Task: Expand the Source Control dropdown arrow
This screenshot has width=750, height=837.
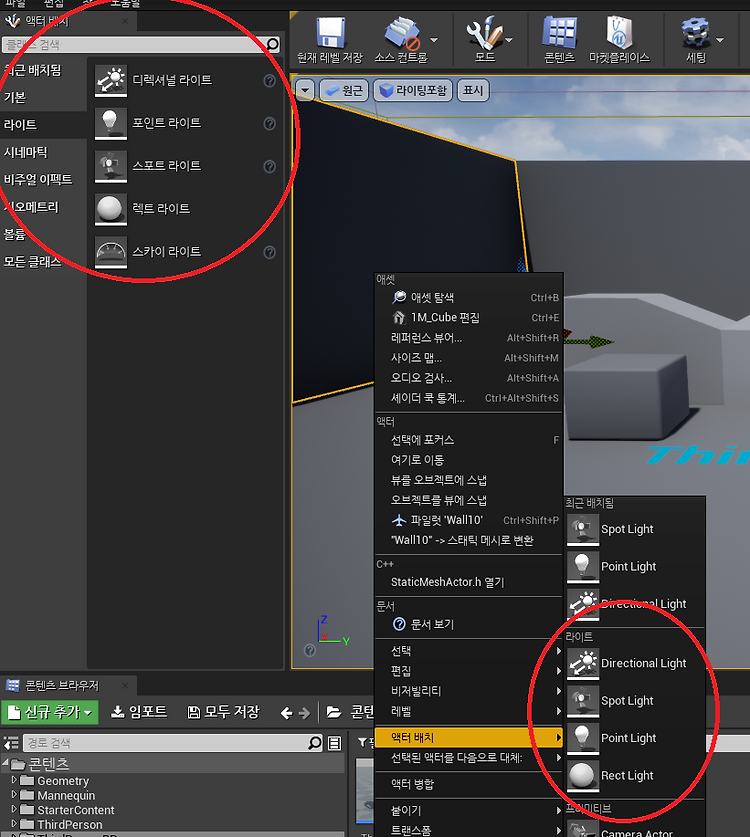Action: coord(434,40)
